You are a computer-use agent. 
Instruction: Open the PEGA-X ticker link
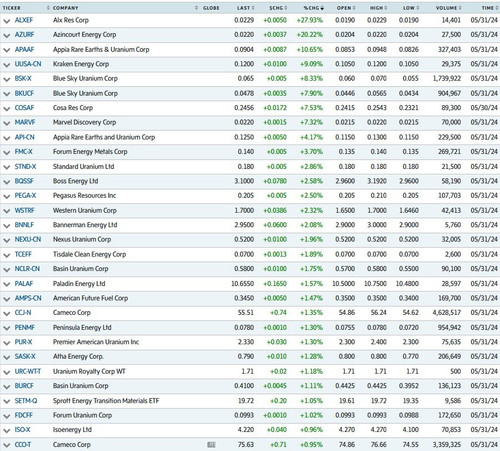pos(25,196)
